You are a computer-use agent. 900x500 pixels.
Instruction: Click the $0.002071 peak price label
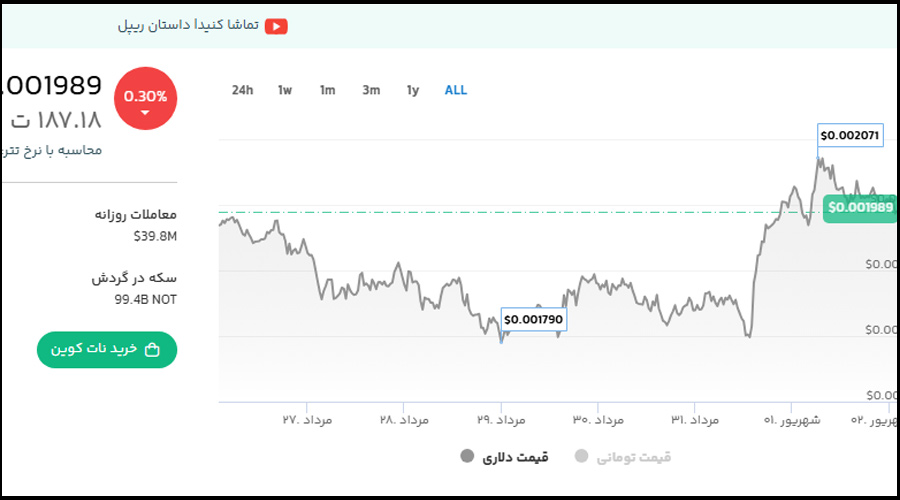point(850,134)
